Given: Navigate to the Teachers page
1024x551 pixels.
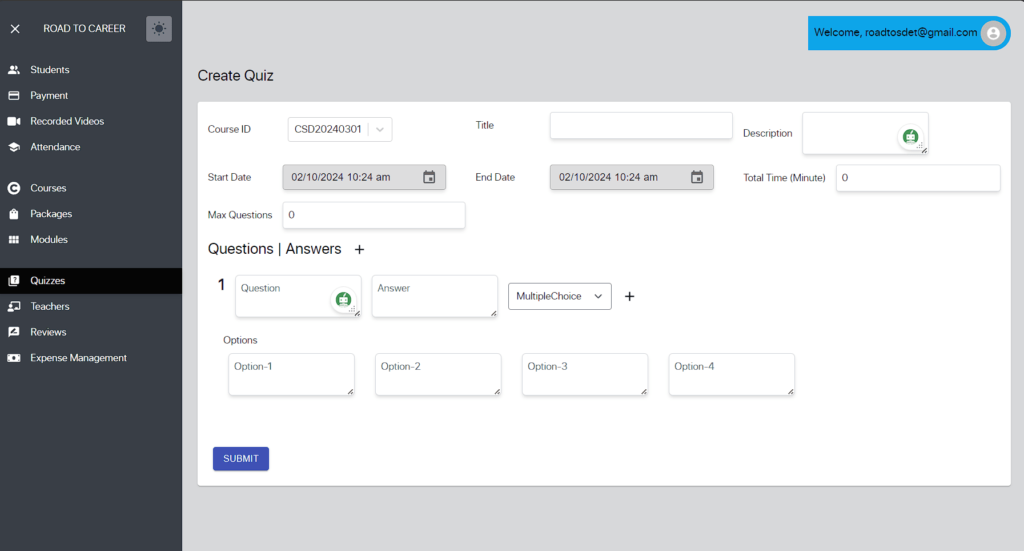Looking at the screenshot, I should 50,306.
